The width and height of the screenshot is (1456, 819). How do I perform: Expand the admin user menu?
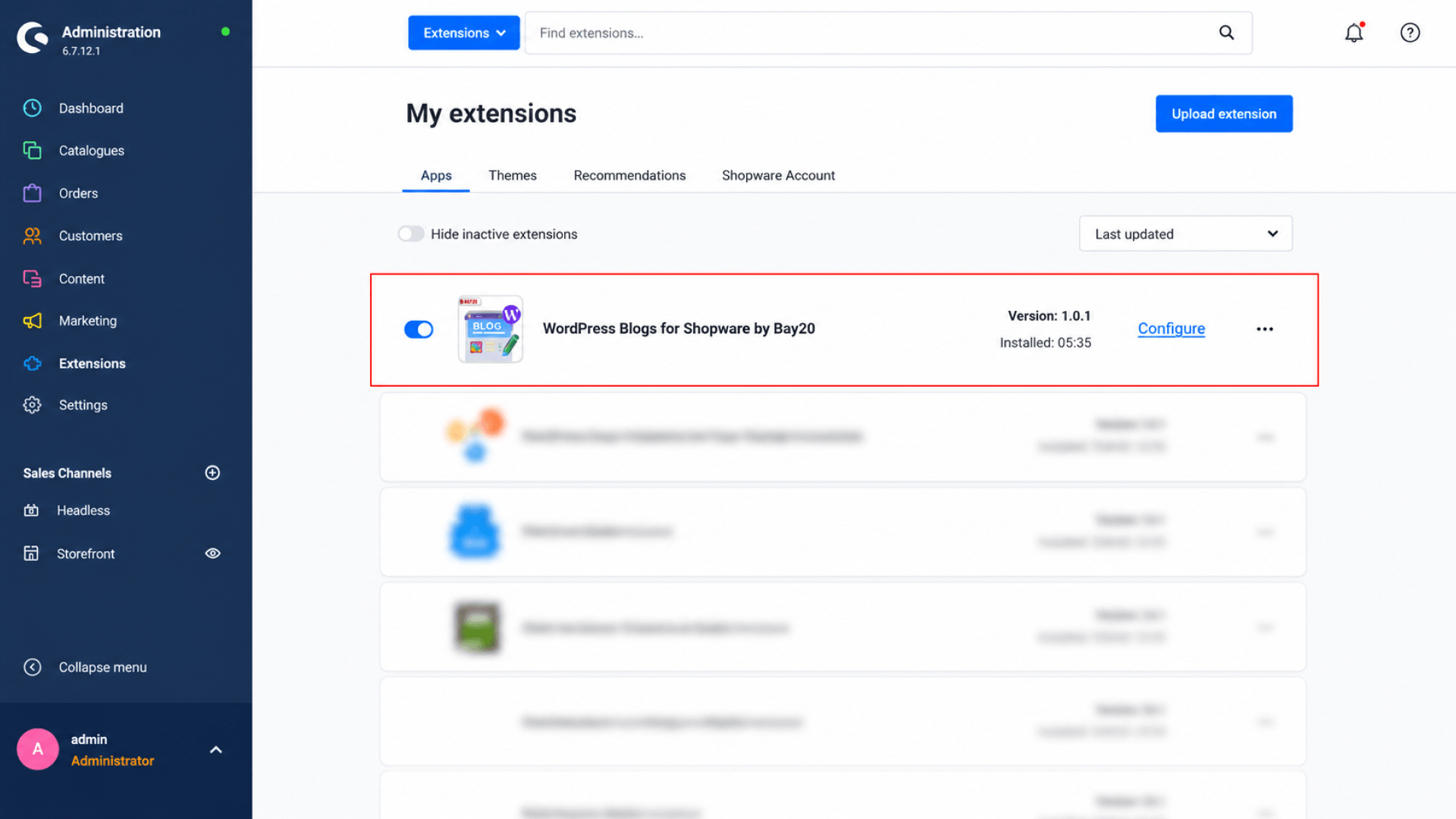(215, 749)
